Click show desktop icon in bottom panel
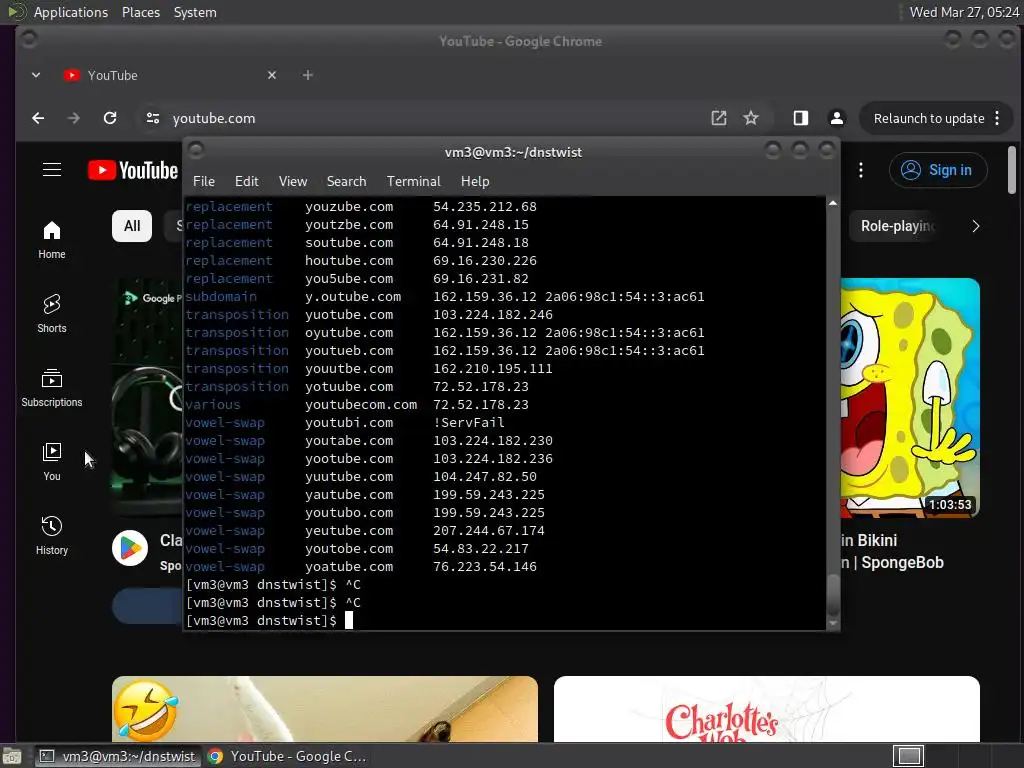The height and width of the screenshot is (768, 1024). pyautogui.click(x=12, y=756)
